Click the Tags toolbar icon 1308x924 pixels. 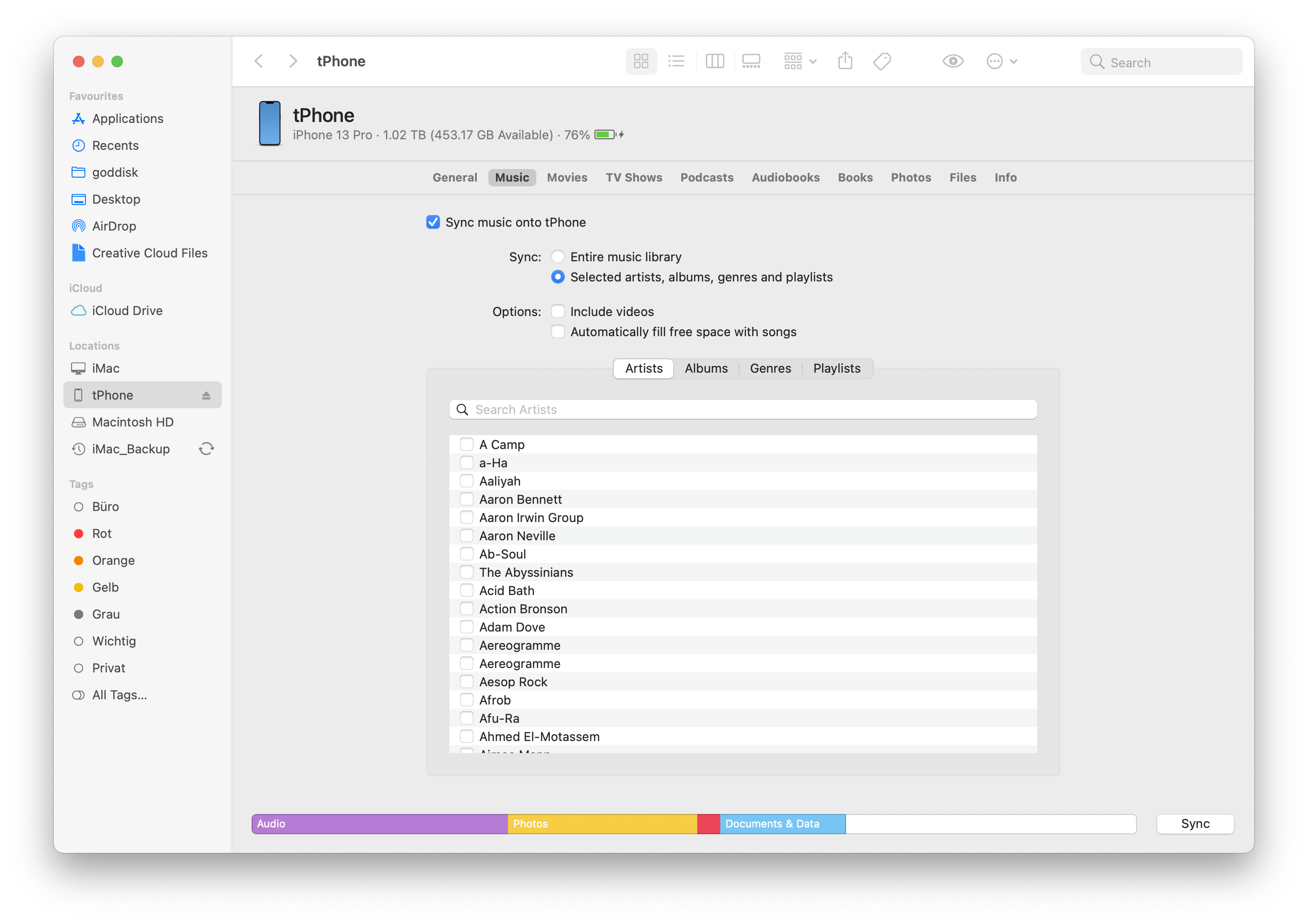coord(882,61)
